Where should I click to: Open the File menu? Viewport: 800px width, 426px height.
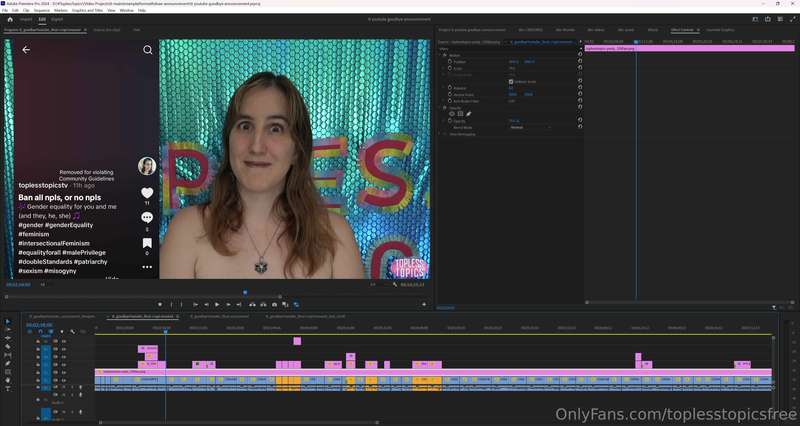5,10
